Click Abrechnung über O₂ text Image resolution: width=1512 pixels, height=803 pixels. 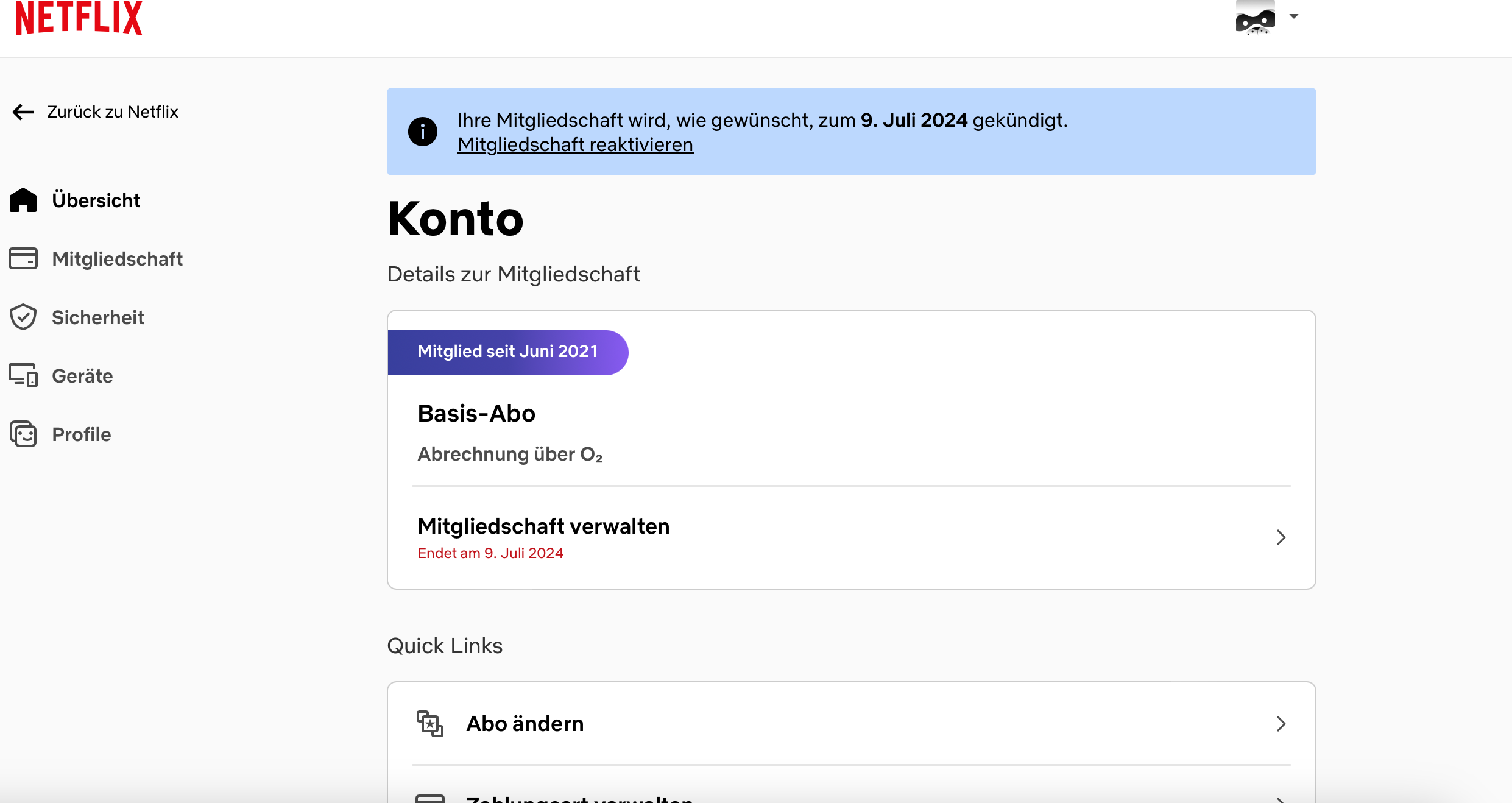pyautogui.click(x=510, y=455)
